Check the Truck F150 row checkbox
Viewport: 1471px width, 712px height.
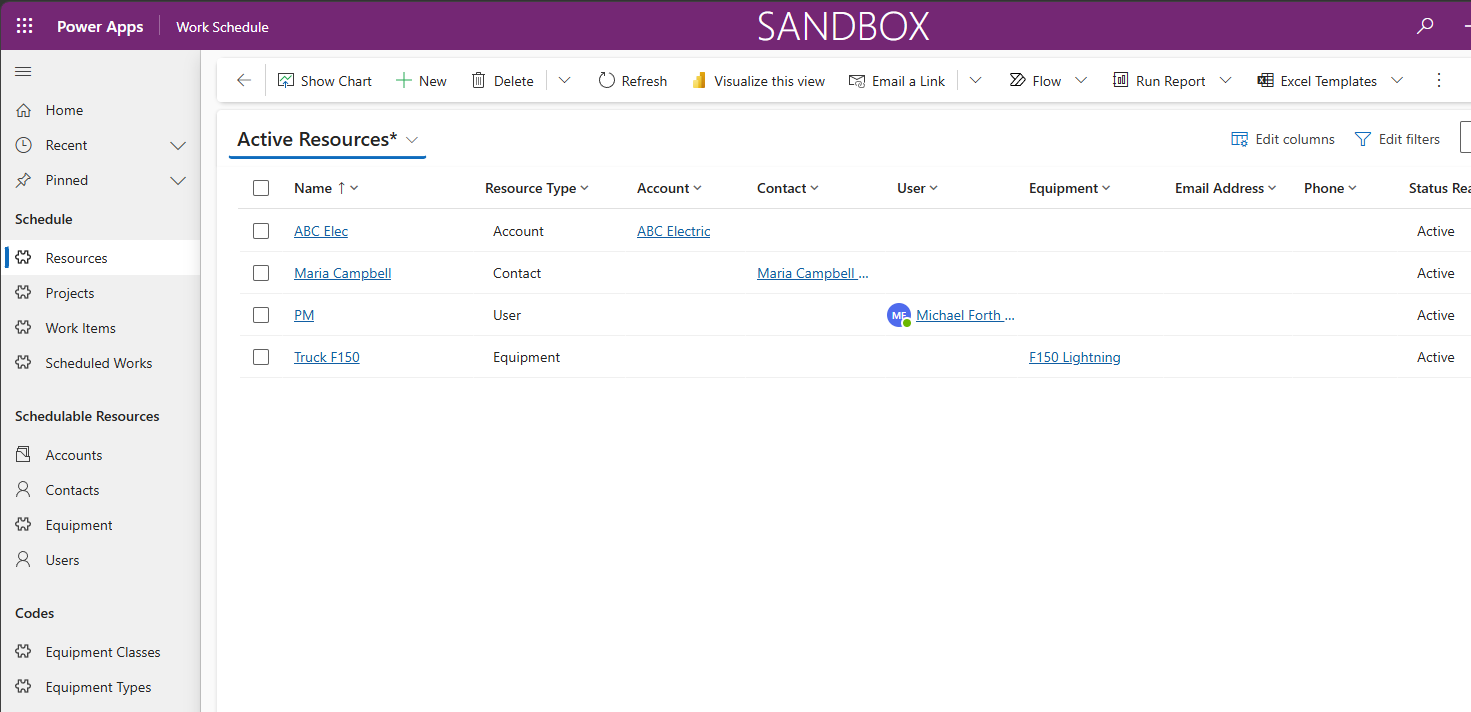(x=261, y=357)
